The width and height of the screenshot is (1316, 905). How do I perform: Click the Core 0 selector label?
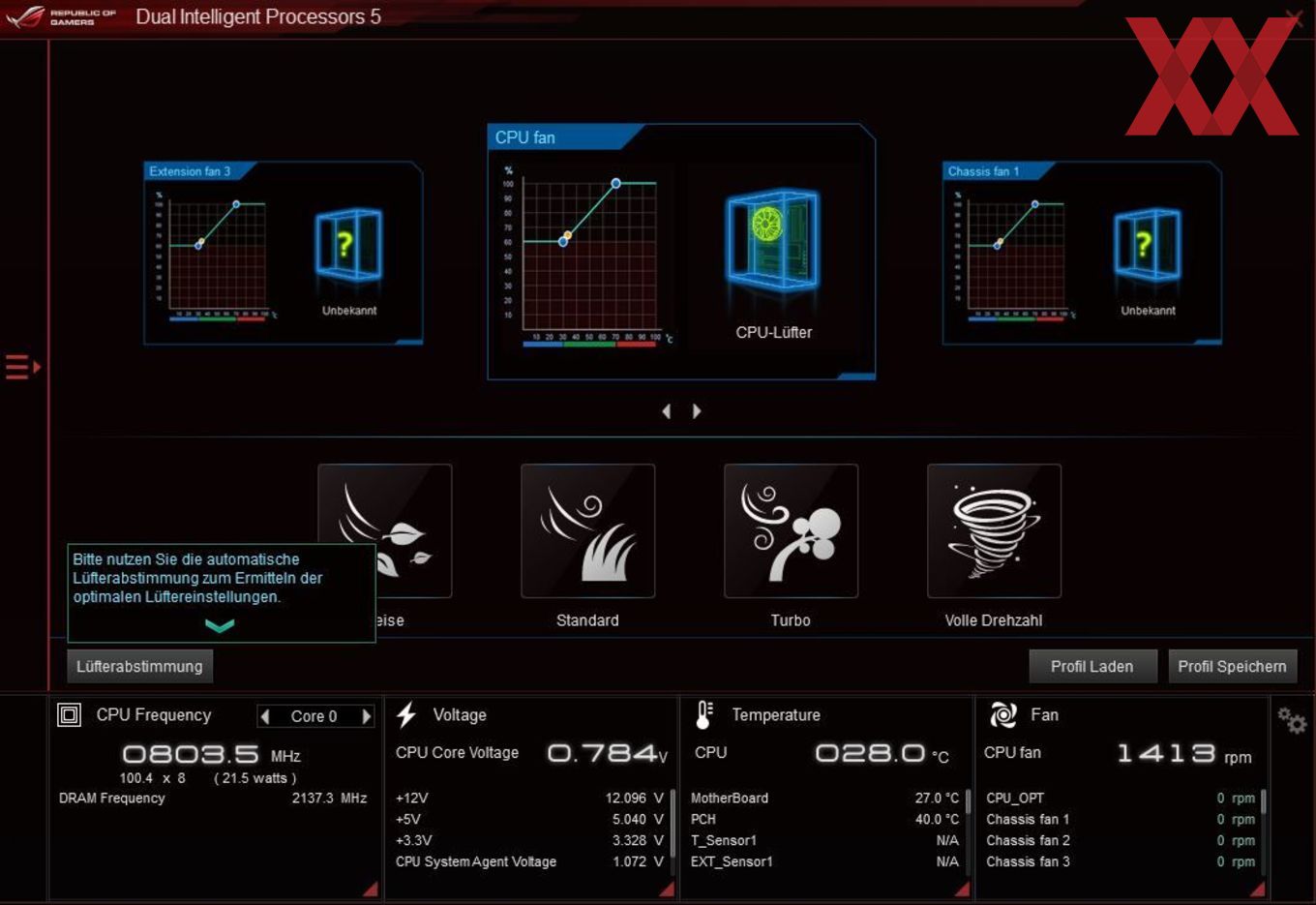[314, 716]
